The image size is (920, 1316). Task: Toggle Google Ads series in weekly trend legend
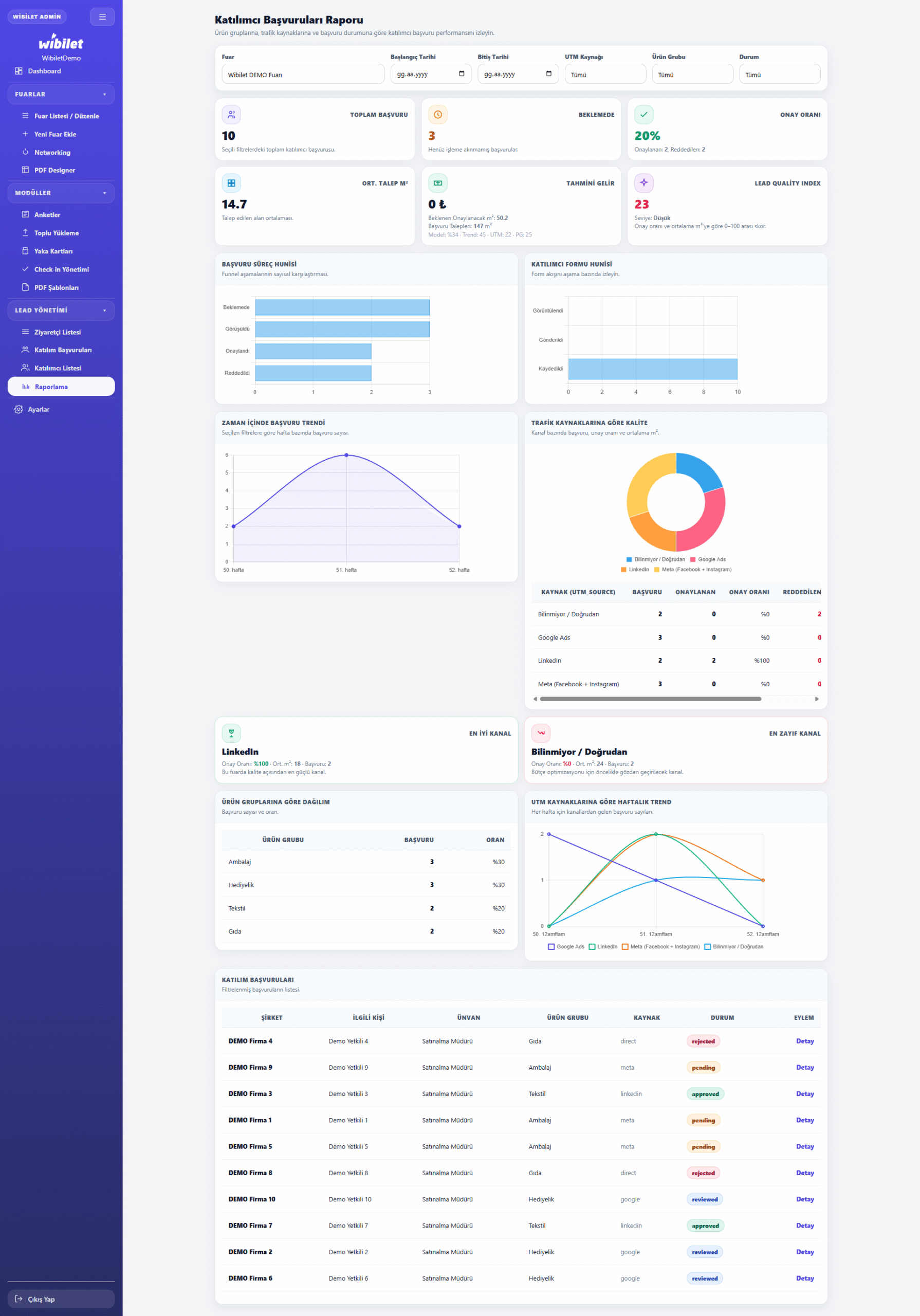[x=565, y=946]
